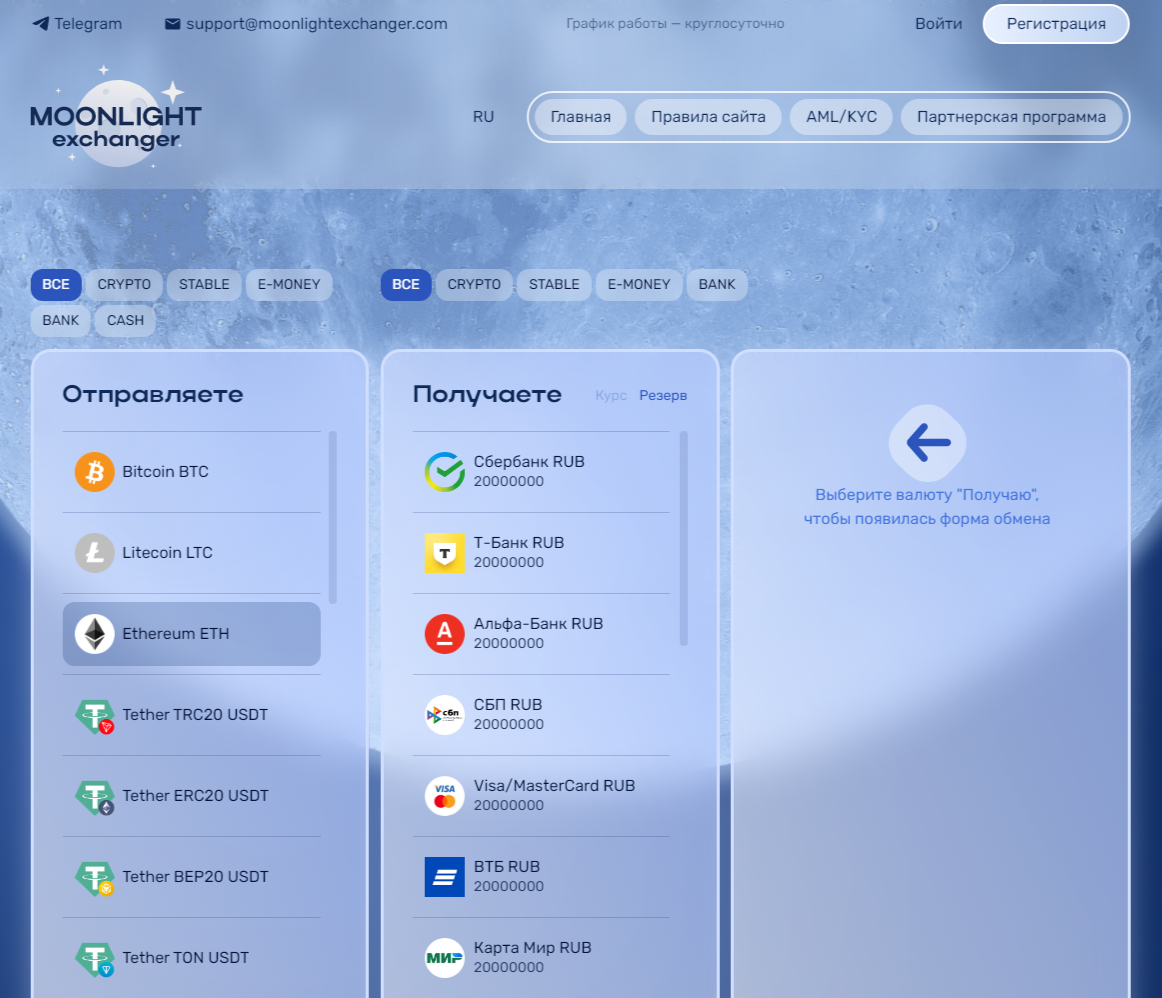Screen dimensions: 1162x998
Task: Click the Регистрация button
Action: pos(1055,23)
